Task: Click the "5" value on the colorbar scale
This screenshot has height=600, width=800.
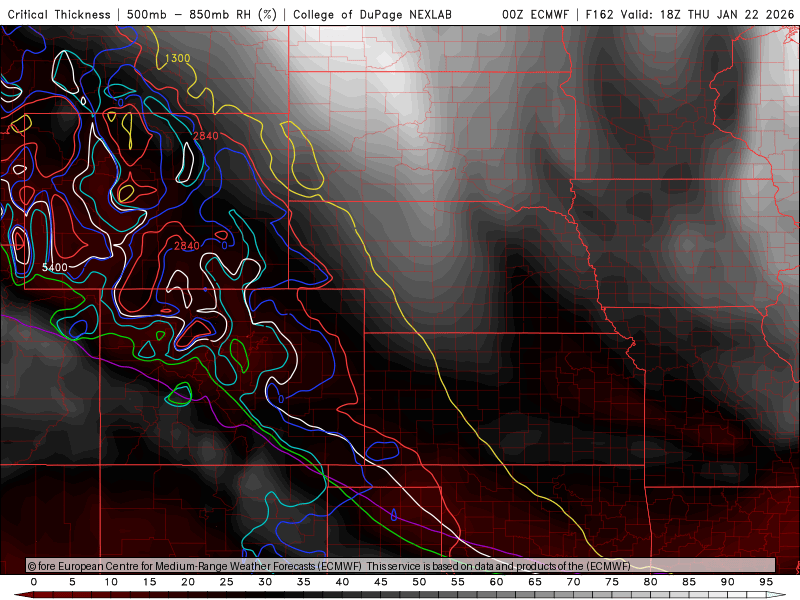Action: (72, 582)
